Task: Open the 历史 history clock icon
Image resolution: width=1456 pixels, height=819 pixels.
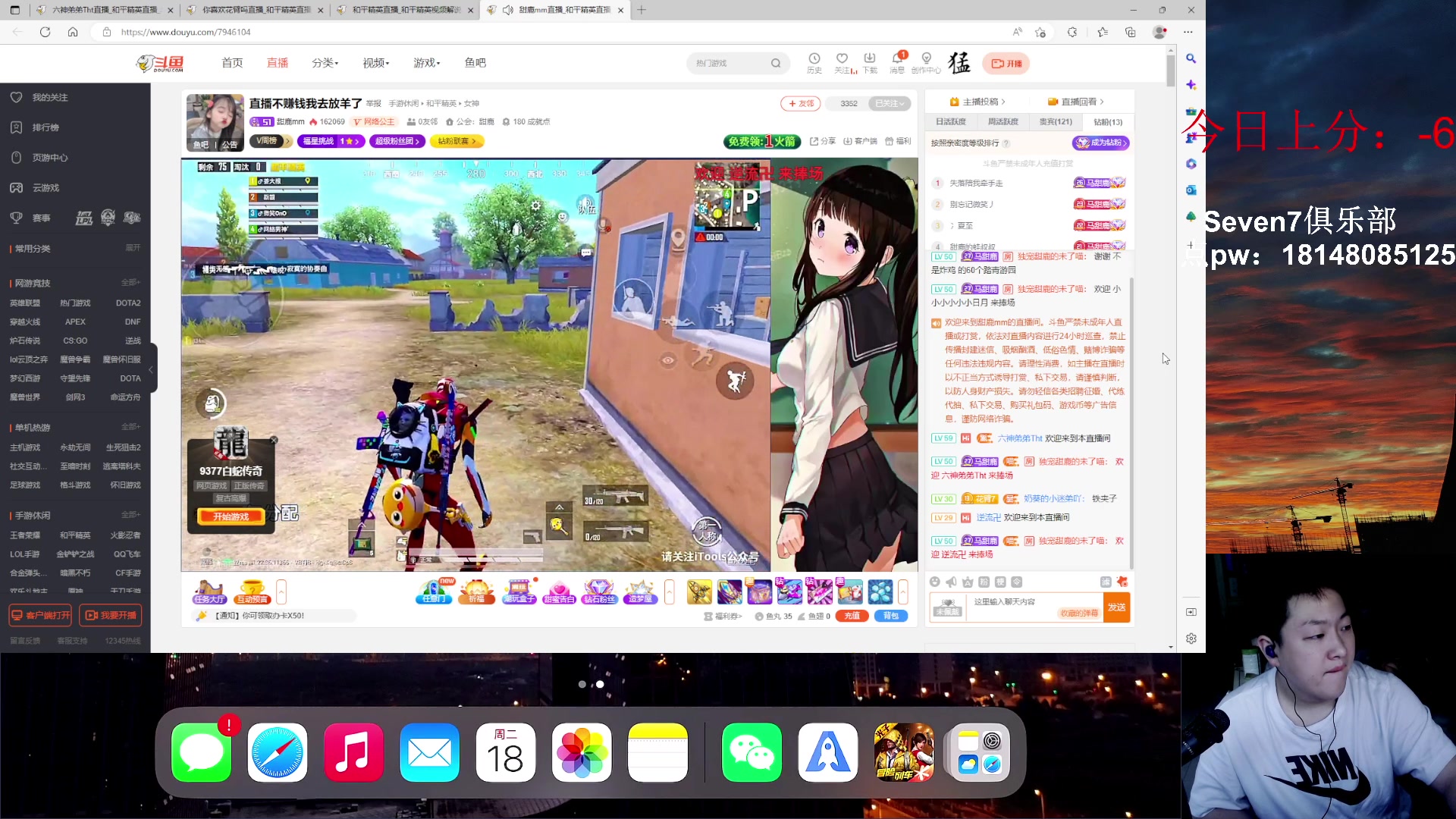Action: coord(814,59)
